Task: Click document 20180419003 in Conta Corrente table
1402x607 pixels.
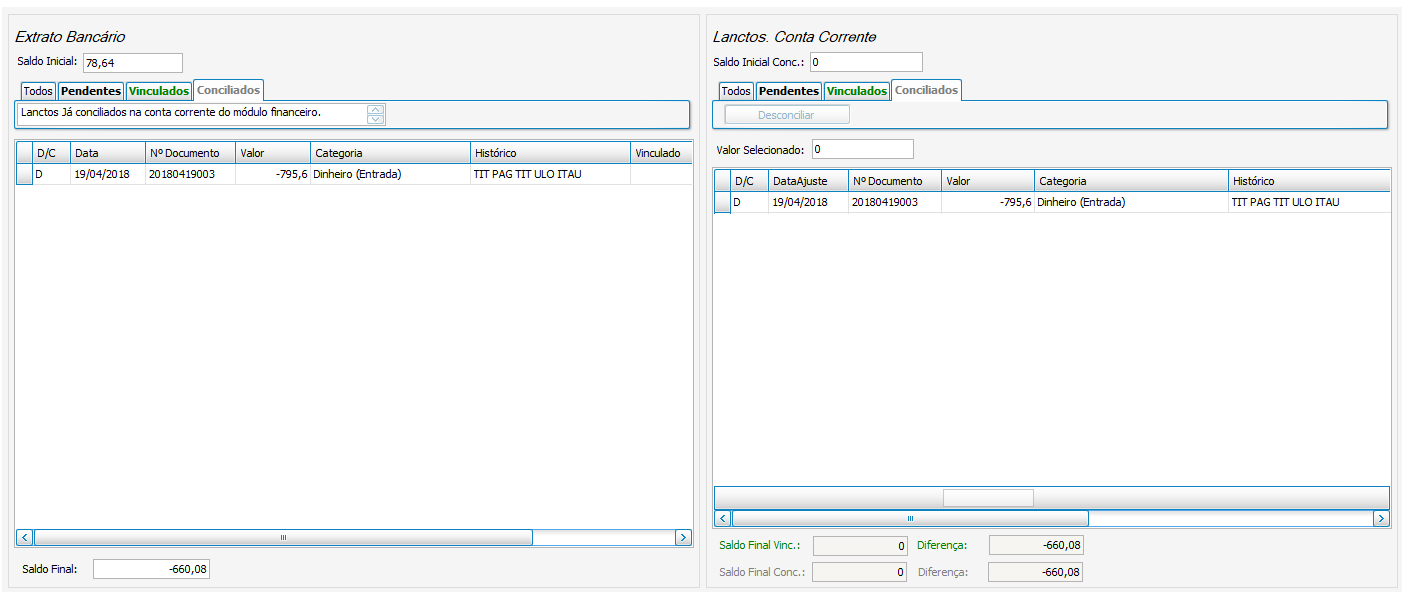Action: pos(886,202)
